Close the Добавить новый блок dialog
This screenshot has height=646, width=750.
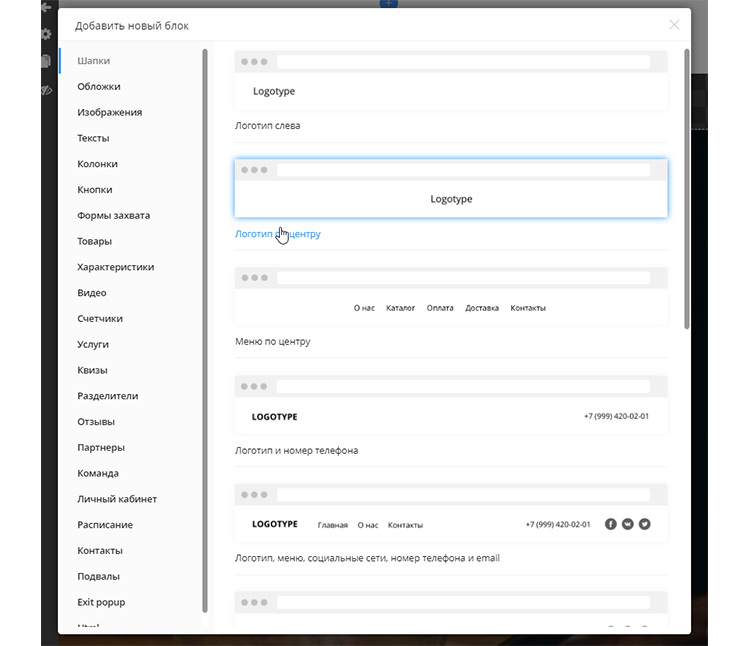(674, 25)
